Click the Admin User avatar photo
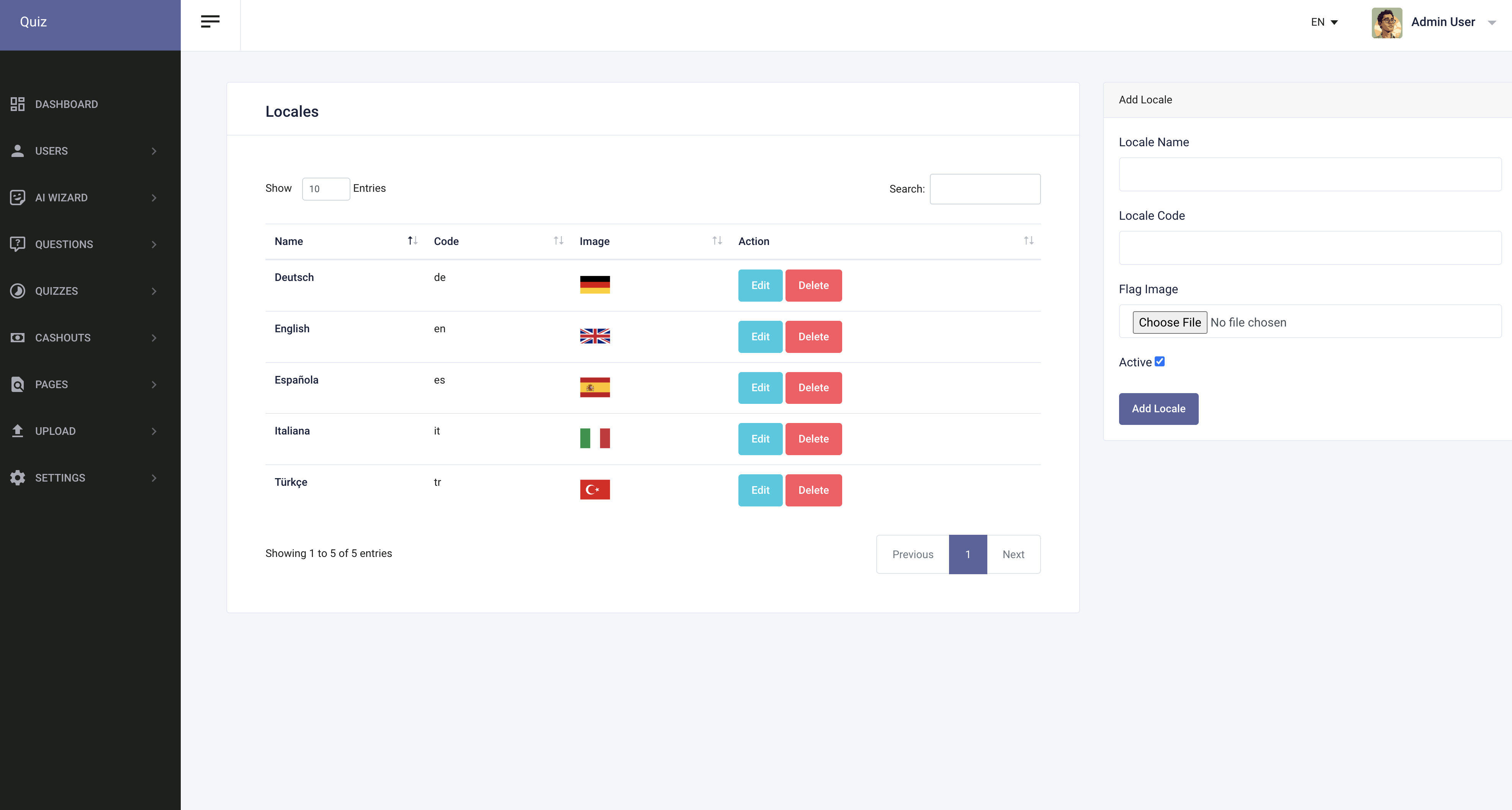Screen dimensions: 1512x810 pyautogui.click(x=1386, y=22)
